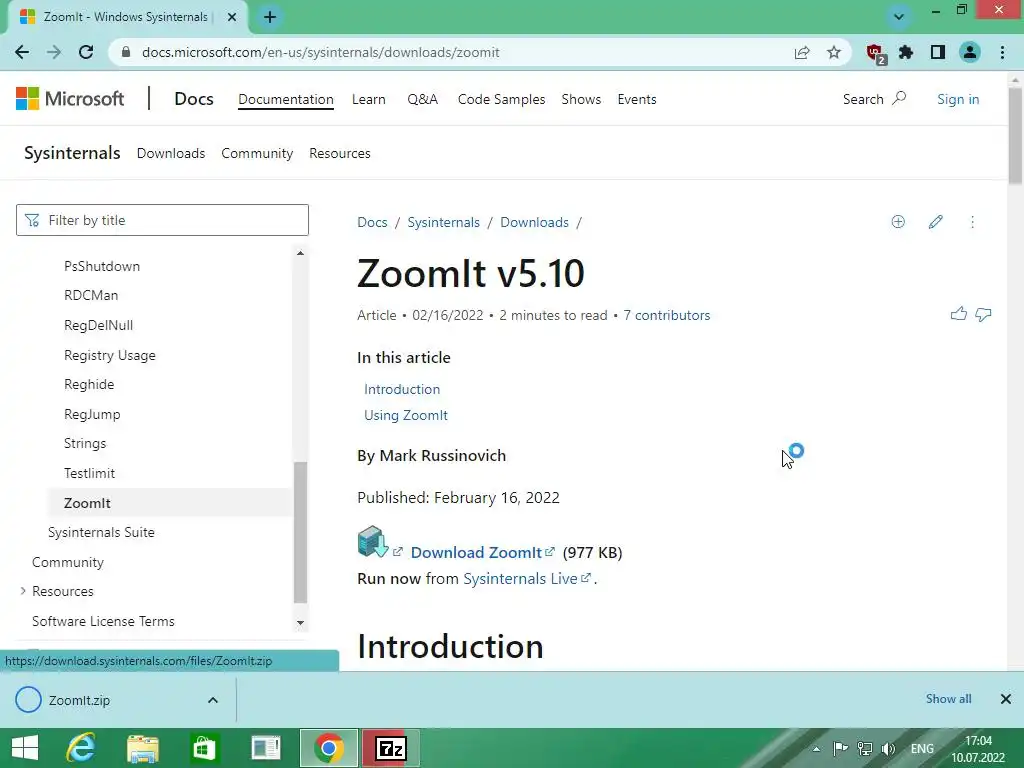This screenshot has width=1024, height=768.
Task: Click the Downloads breadcrumb
Action: 534,222
